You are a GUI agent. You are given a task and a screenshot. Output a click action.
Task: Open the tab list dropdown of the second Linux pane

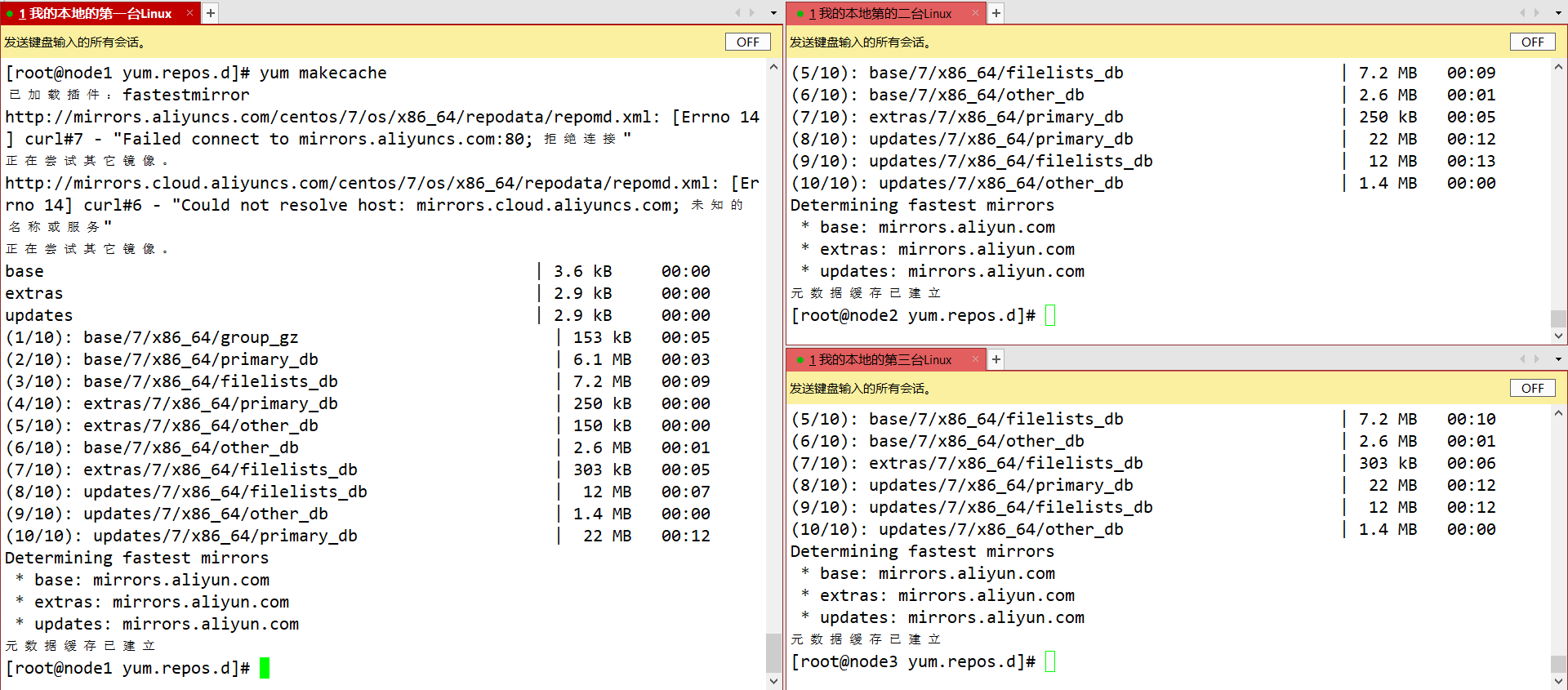[x=1558, y=13]
